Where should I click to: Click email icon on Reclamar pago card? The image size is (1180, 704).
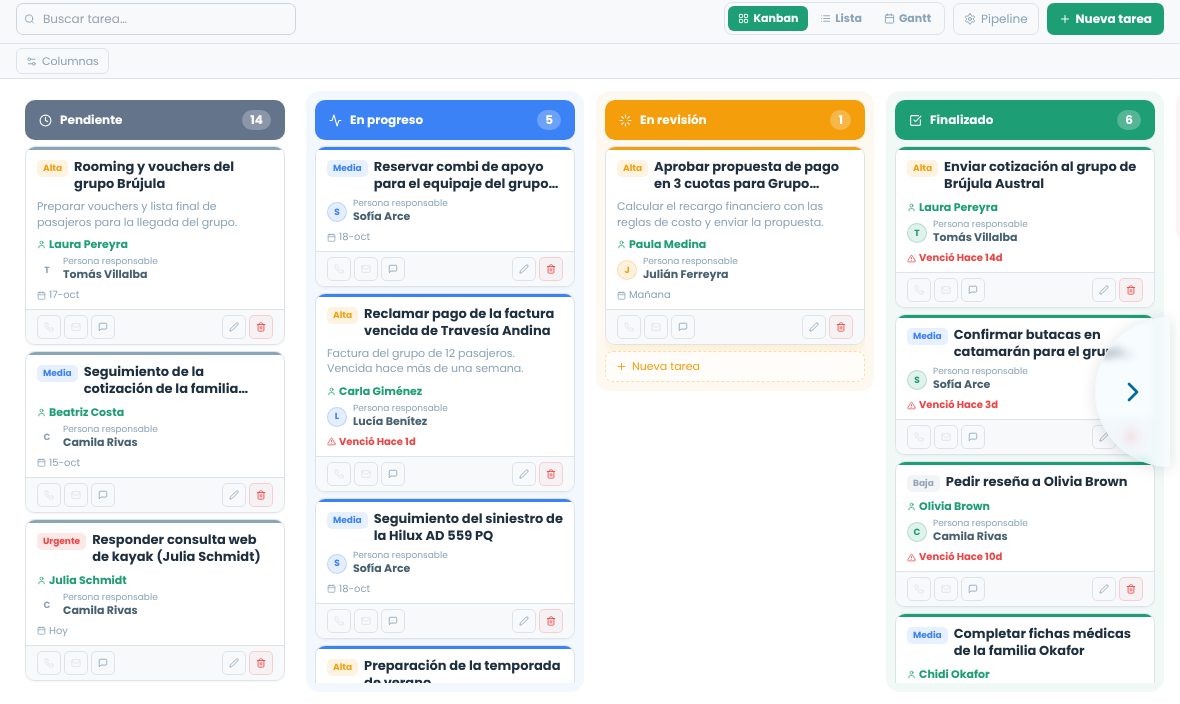[x=366, y=474]
